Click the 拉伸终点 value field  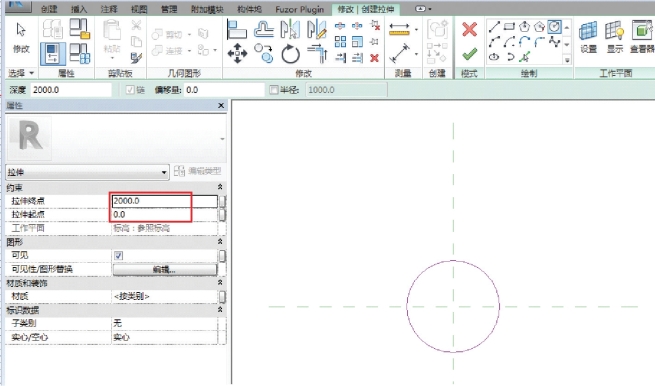[165, 201]
